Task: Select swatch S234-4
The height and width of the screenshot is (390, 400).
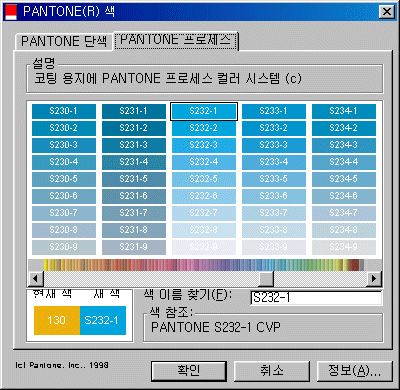Action: (344, 162)
